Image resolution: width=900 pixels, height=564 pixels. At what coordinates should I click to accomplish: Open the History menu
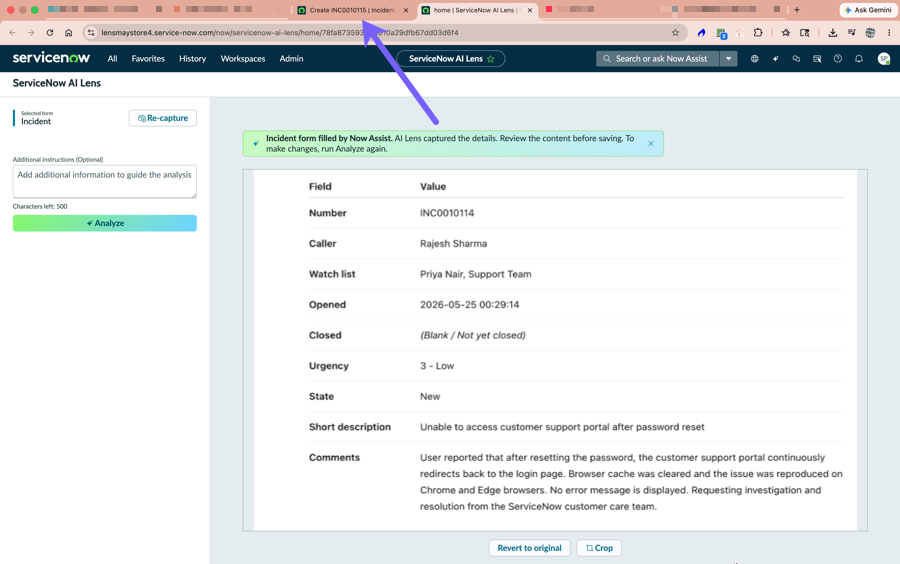point(192,59)
